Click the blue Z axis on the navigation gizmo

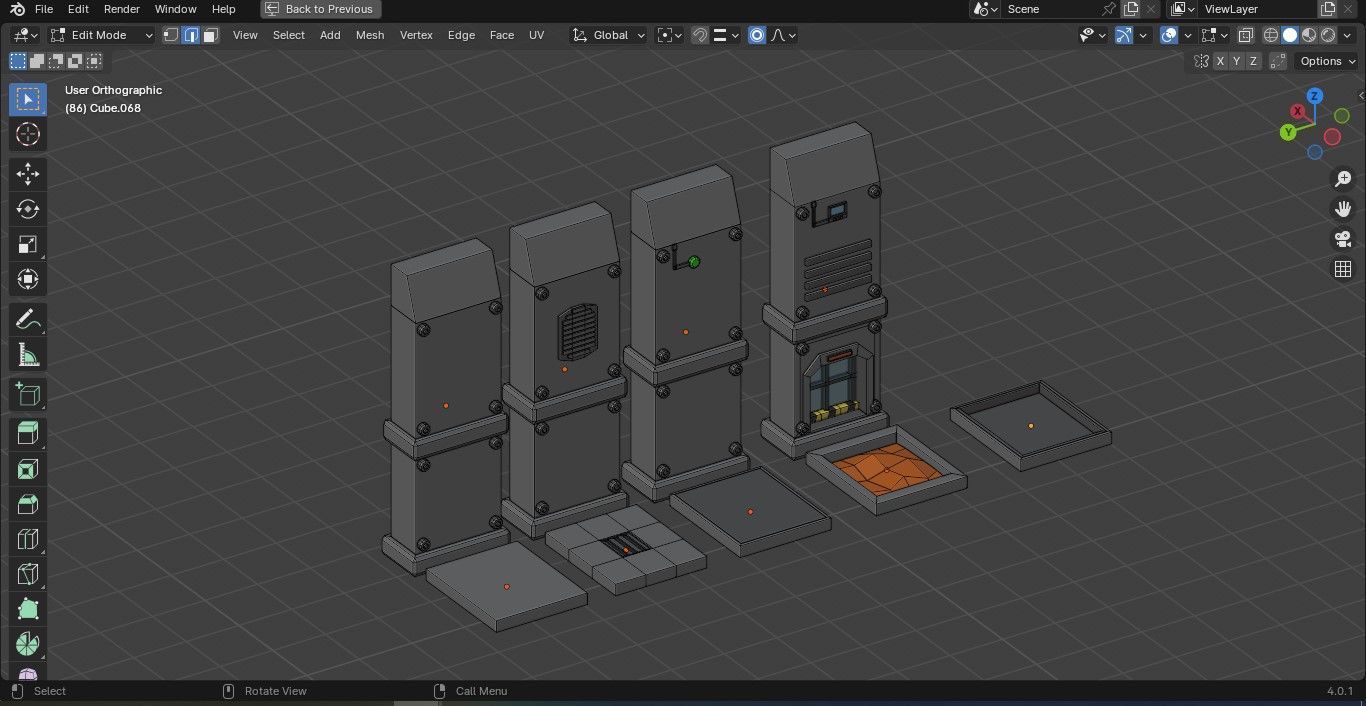click(1315, 96)
